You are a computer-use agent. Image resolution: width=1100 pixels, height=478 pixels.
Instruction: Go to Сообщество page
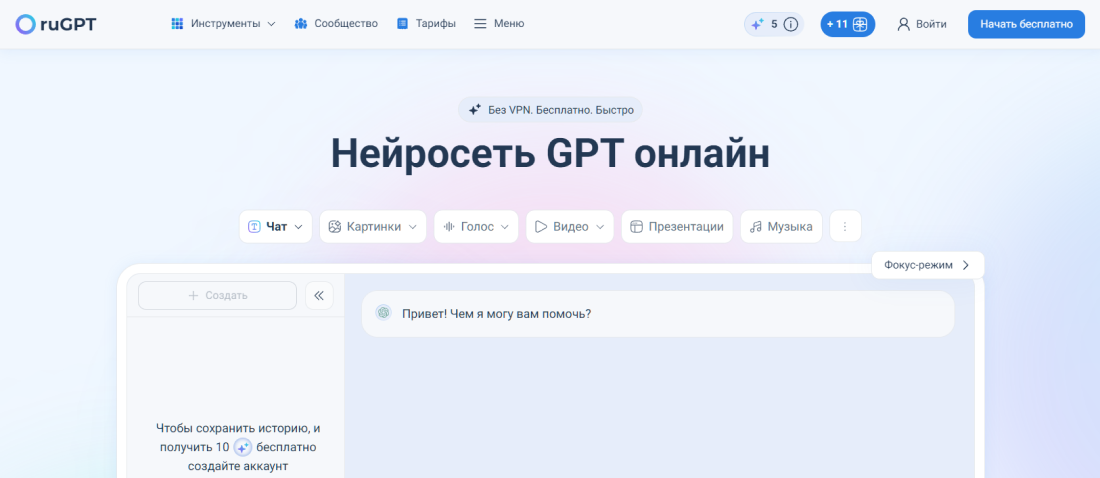point(336,24)
